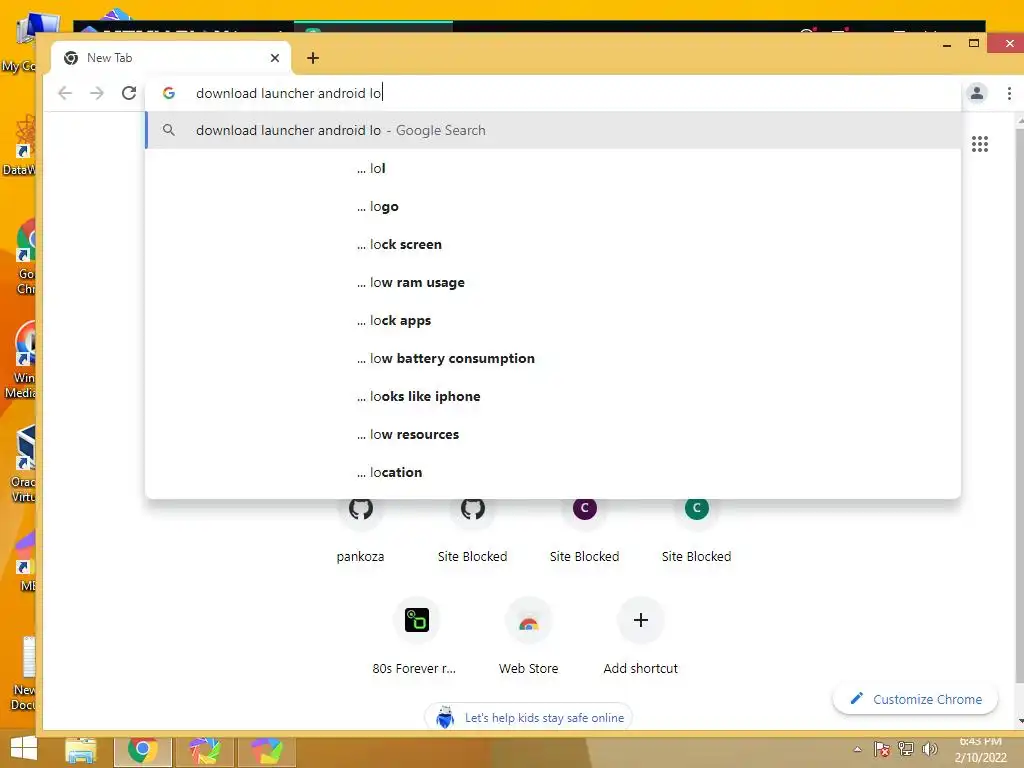
Task: Click the Chrome taskbar icon
Action: 143,750
